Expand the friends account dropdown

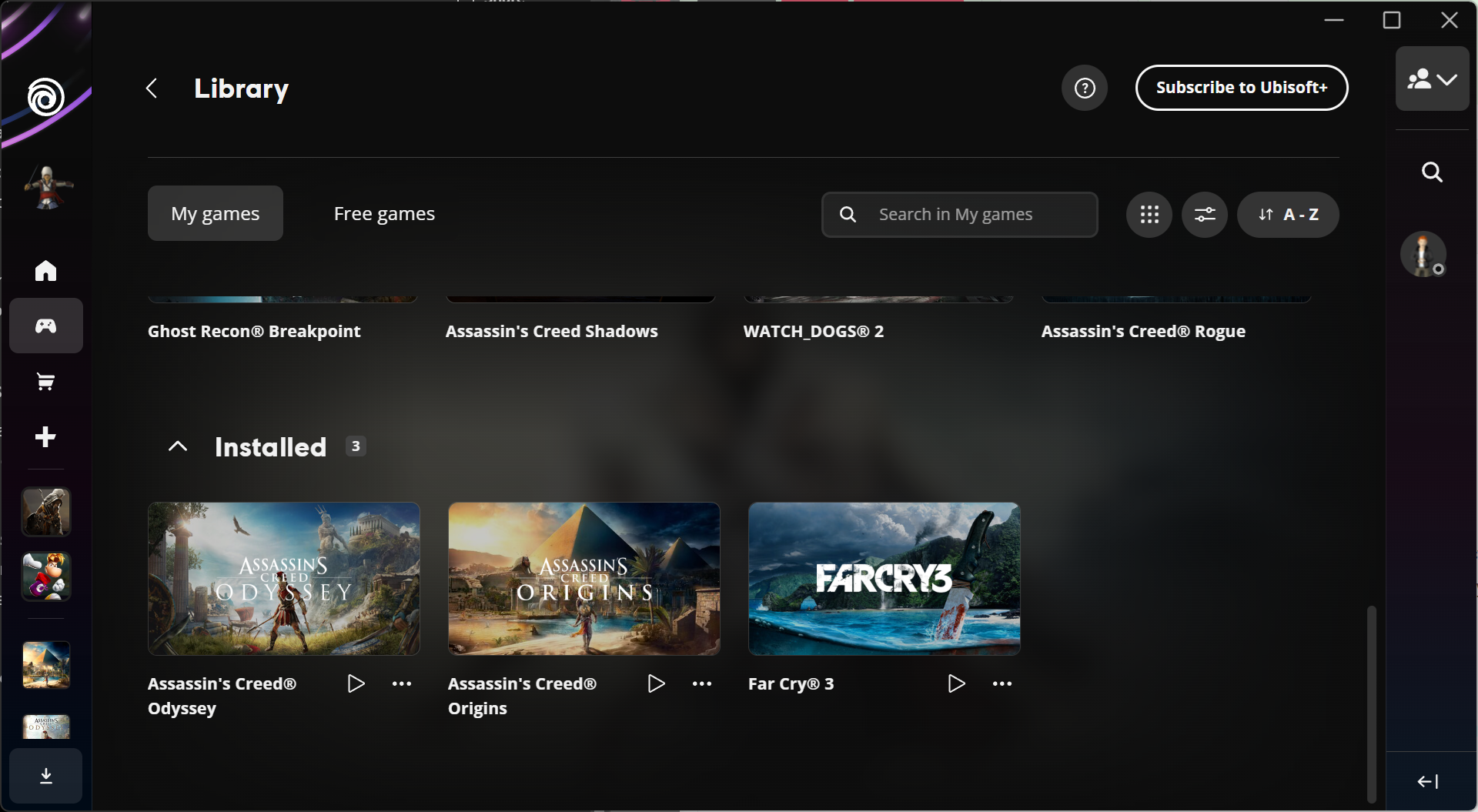pos(1433,79)
